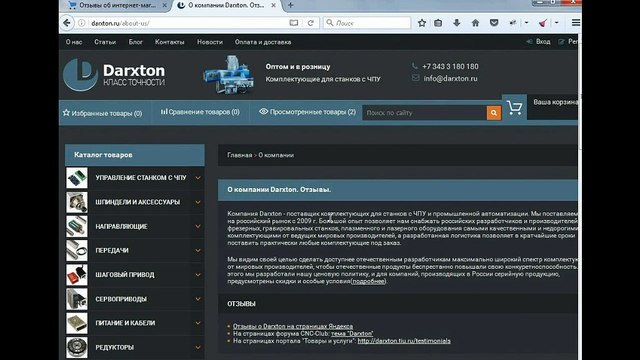Viewport: 640px width, 360px height.
Task: Click the browser back arrow button
Action: pos(67,23)
